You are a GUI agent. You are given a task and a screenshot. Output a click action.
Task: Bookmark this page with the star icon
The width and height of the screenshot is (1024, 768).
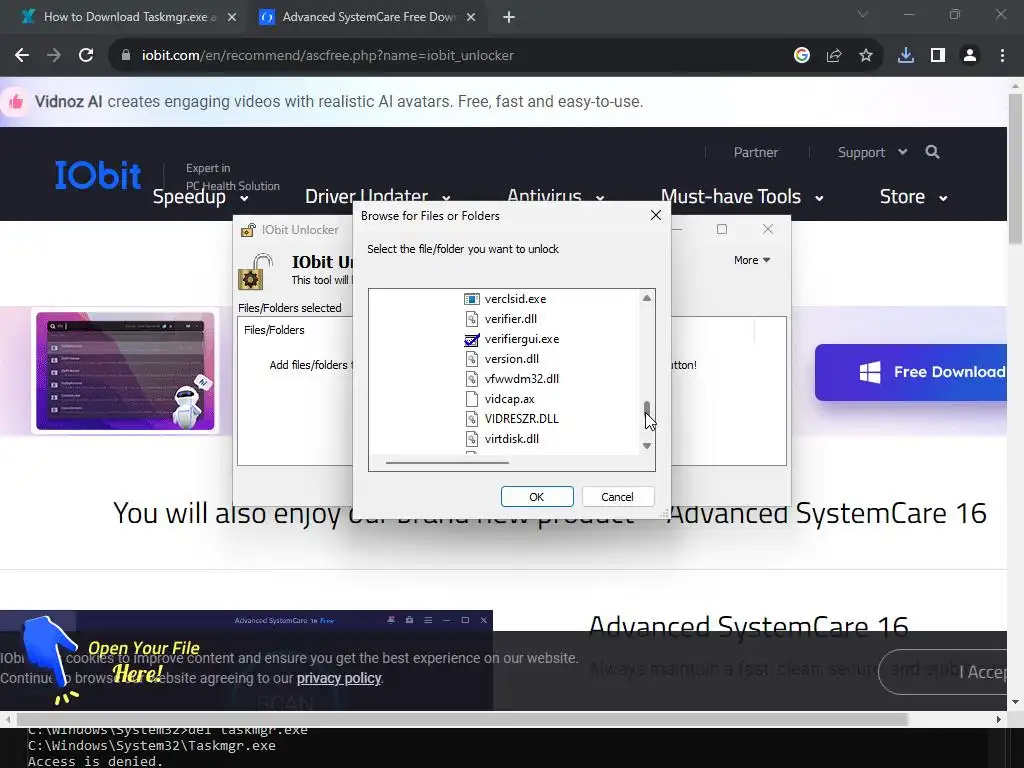pos(866,56)
